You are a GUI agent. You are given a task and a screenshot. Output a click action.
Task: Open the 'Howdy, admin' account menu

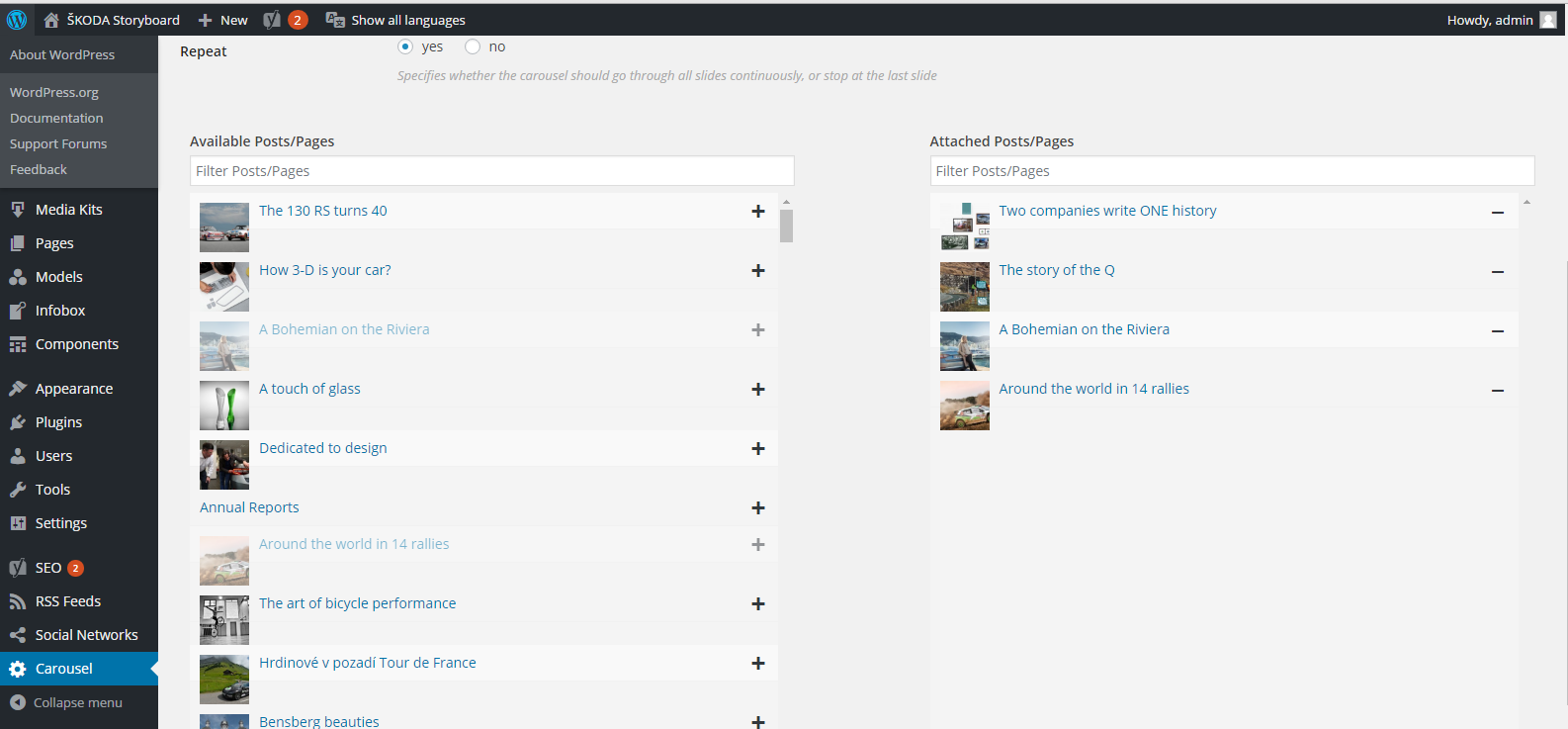pos(1501,20)
